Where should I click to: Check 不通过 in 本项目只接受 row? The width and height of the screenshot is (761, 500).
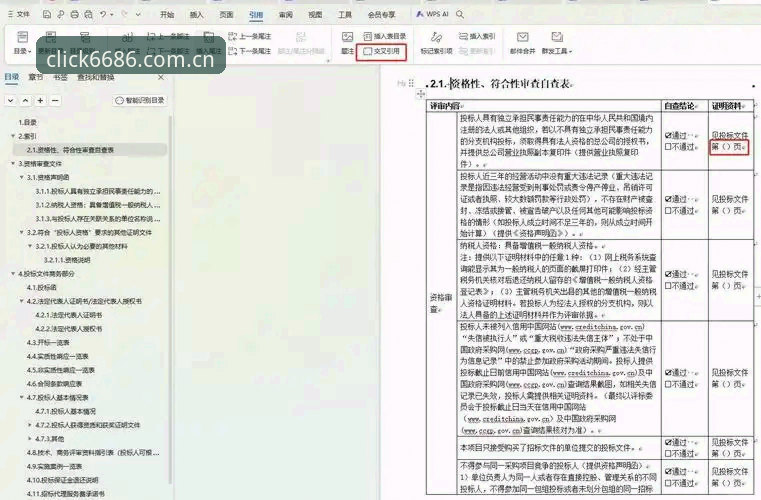click(668, 454)
